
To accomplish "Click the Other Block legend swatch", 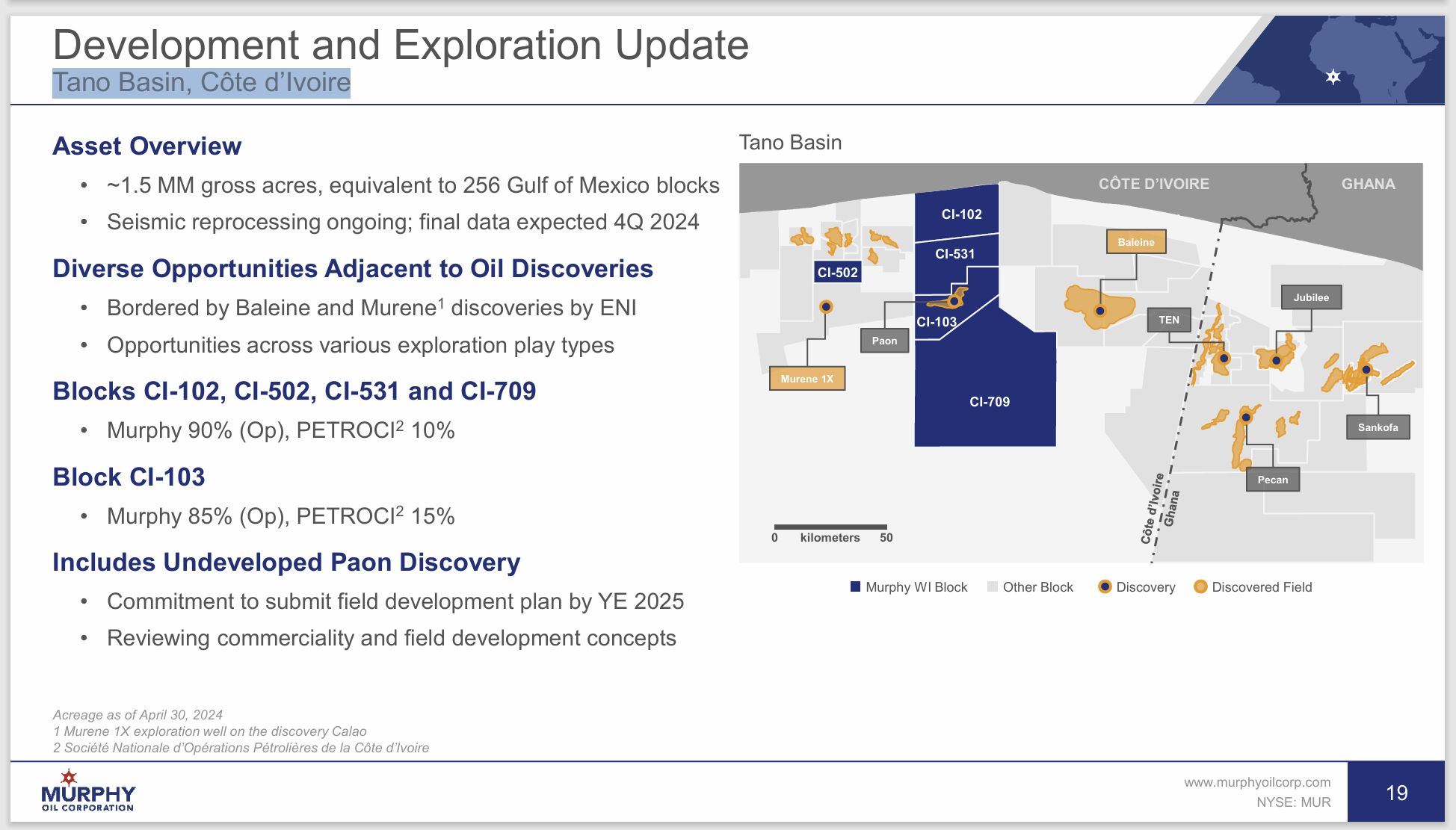I will pyautogui.click(x=994, y=587).
